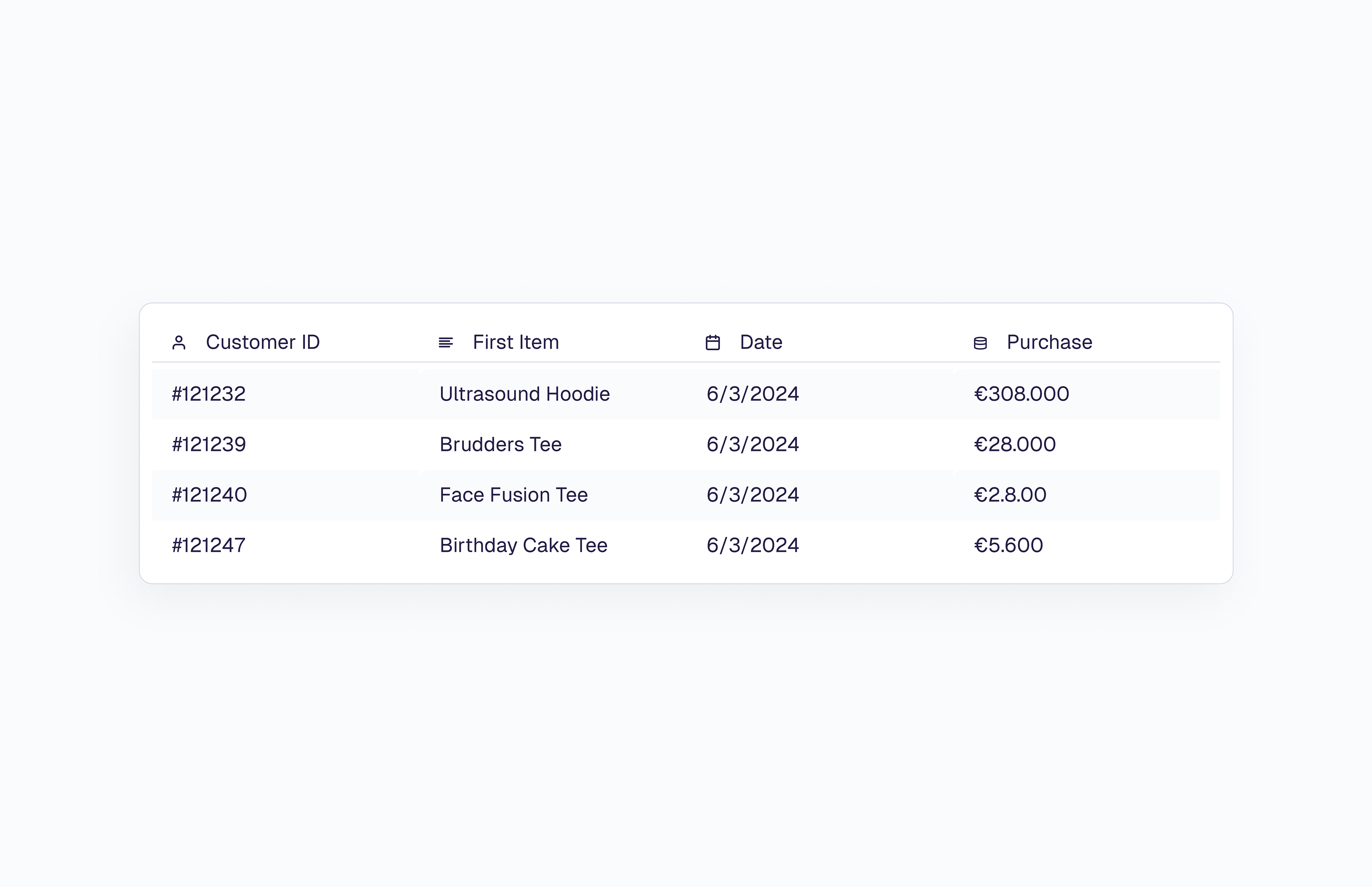This screenshot has height=887, width=1372.
Task: Select the €28.000 purchase value
Action: [x=1014, y=445]
